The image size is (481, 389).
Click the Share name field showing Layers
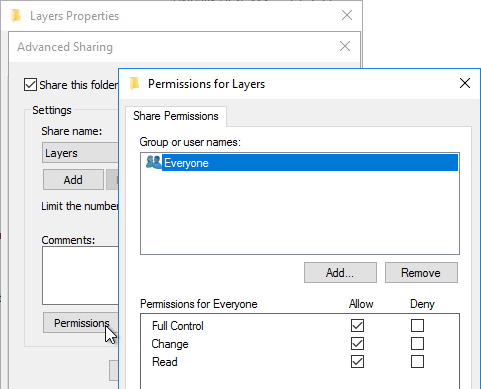click(x=80, y=153)
